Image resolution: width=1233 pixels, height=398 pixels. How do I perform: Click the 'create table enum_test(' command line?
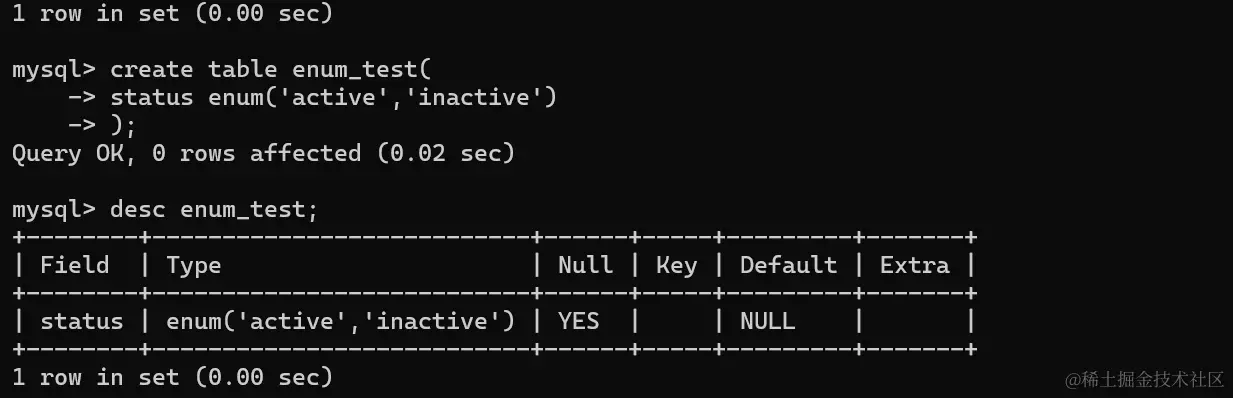269,70
